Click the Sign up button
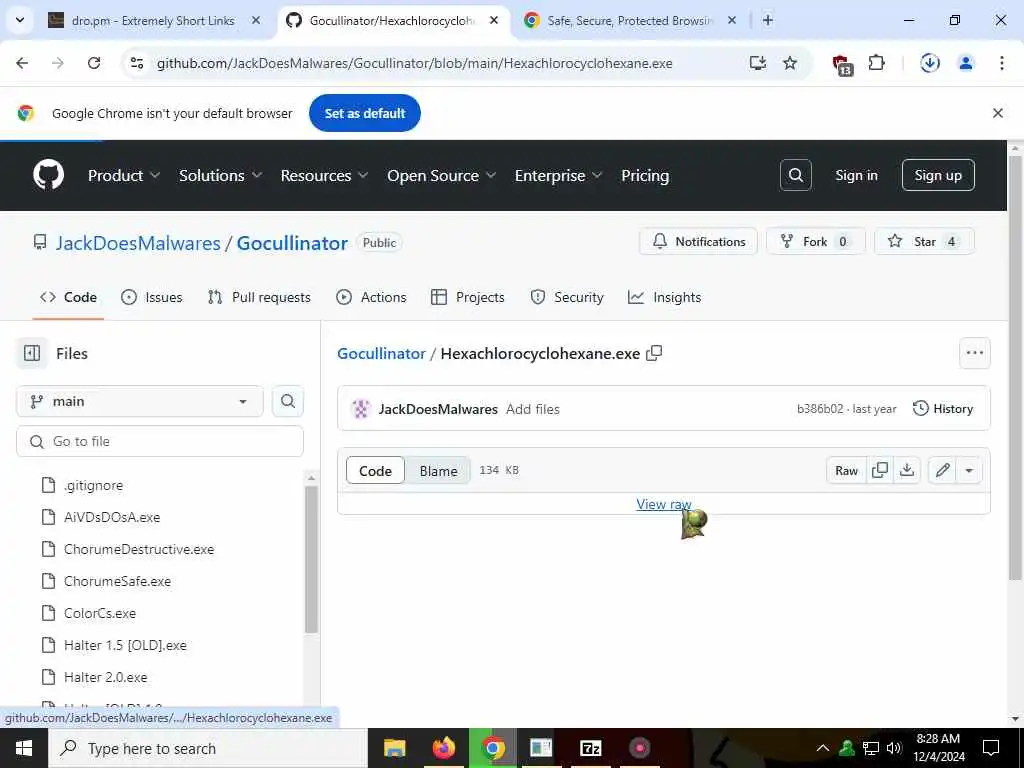Image resolution: width=1024 pixels, height=768 pixels. [x=938, y=175]
